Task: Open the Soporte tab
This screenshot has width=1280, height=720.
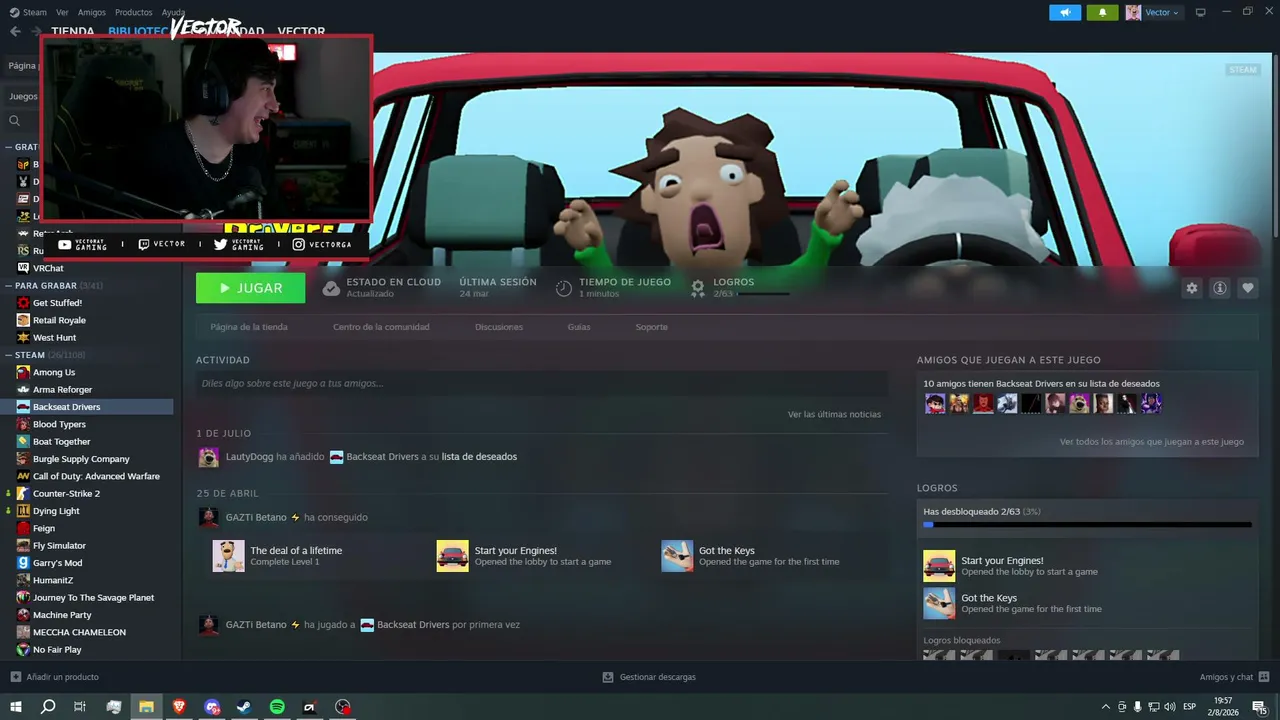Action: (652, 327)
